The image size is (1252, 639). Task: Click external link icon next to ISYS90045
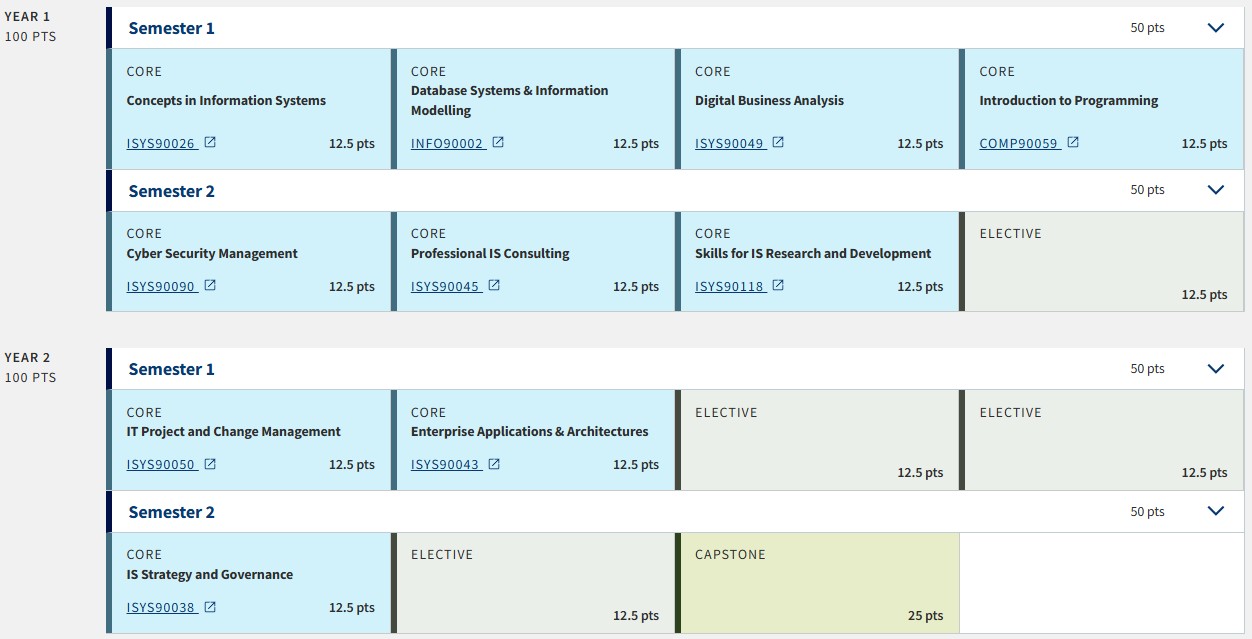click(x=494, y=286)
